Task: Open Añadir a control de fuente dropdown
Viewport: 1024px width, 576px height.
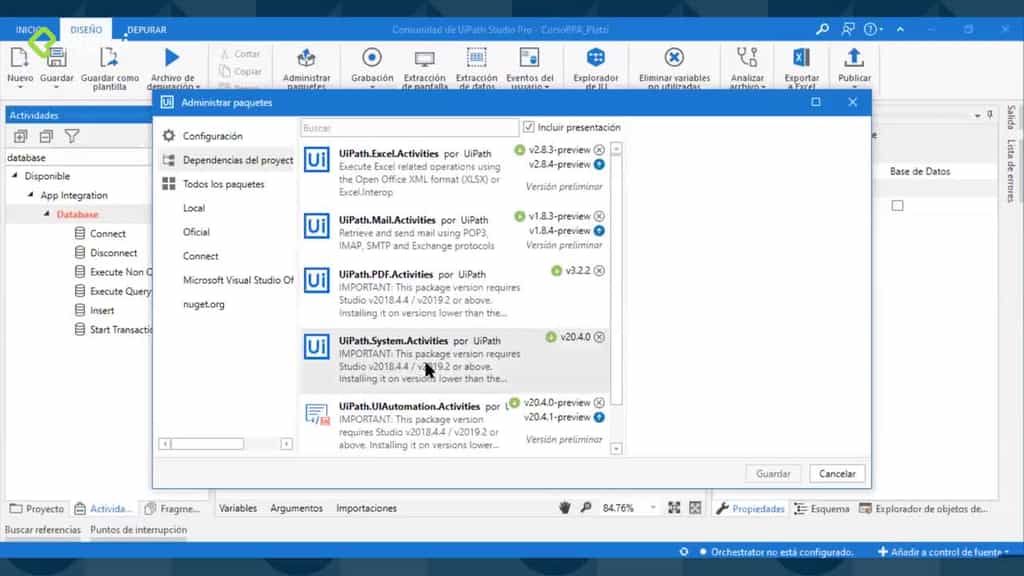Action: (x=944, y=552)
